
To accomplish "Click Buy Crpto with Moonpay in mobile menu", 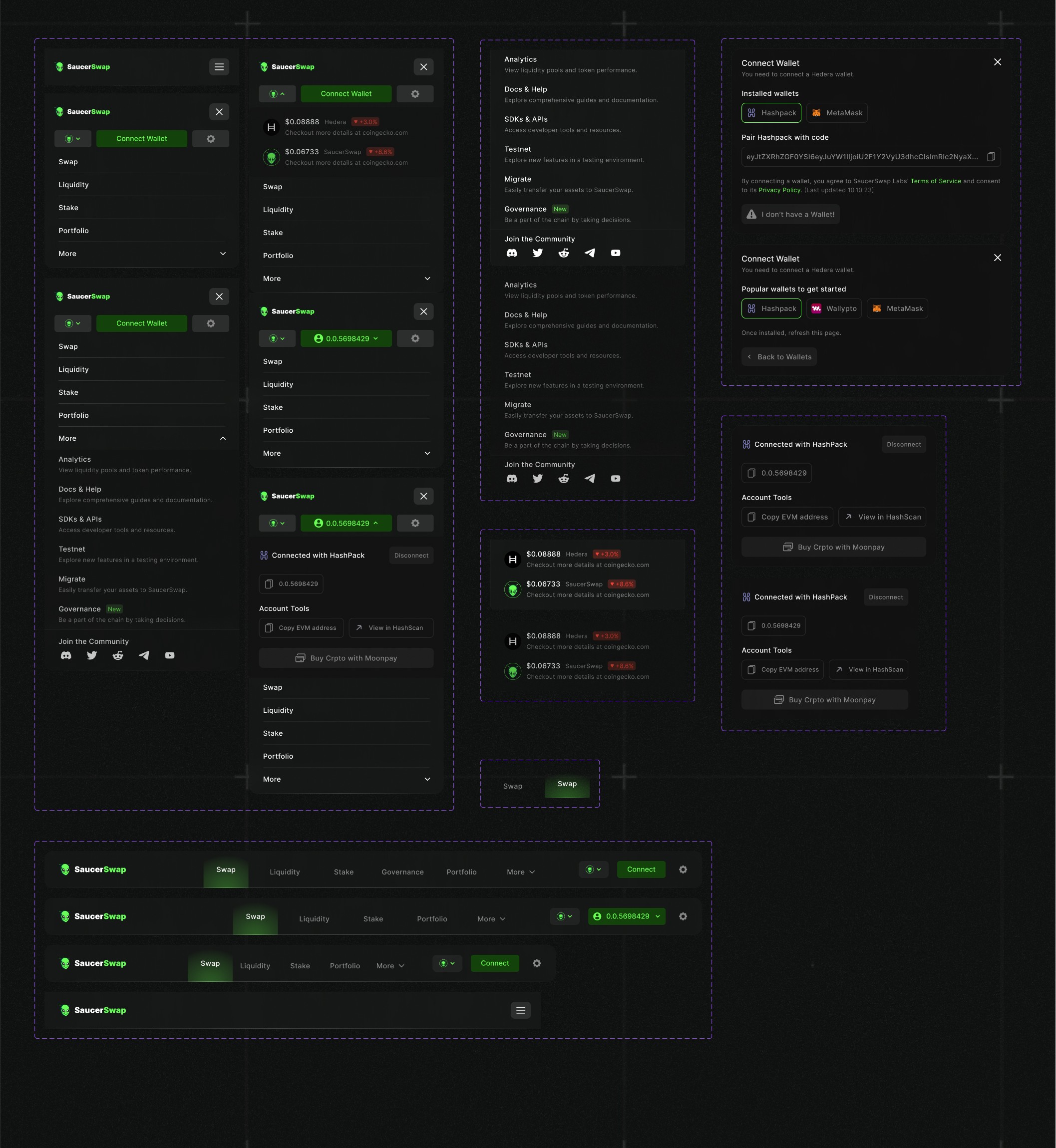I will [347, 658].
